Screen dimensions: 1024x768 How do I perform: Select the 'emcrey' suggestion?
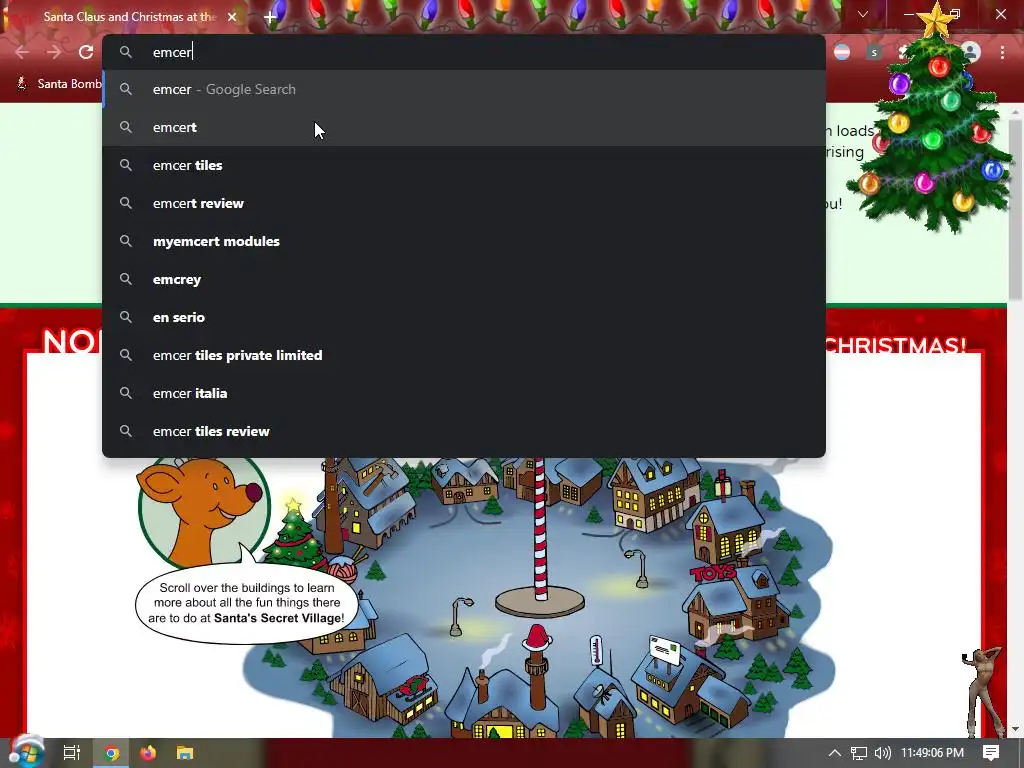click(x=464, y=279)
